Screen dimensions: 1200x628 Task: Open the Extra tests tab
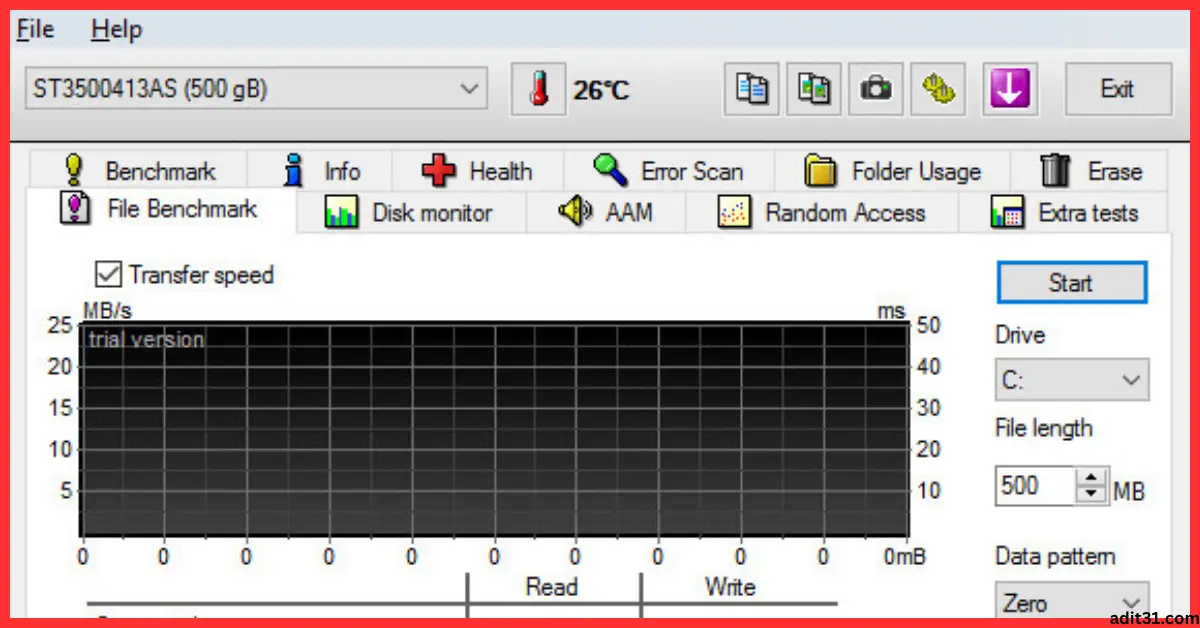(1064, 213)
